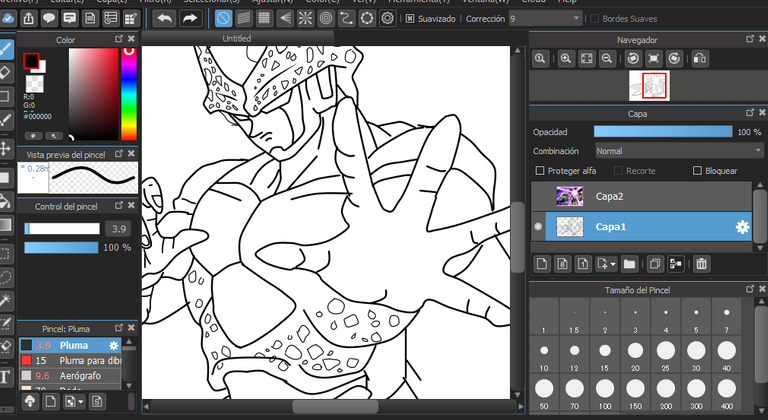This screenshot has height=420, width=768.
Task: Open Capa1 layer settings gear
Action: 742,227
